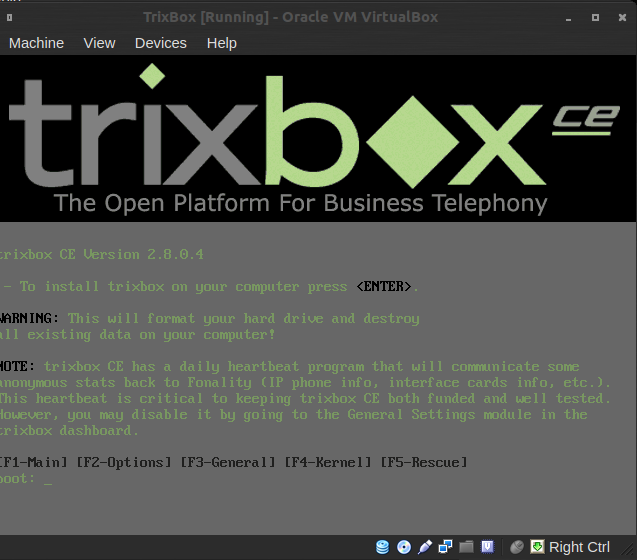Click the Right Ctrl host key label
Image resolution: width=637 pixels, height=560 pixels.
[579, 547]
